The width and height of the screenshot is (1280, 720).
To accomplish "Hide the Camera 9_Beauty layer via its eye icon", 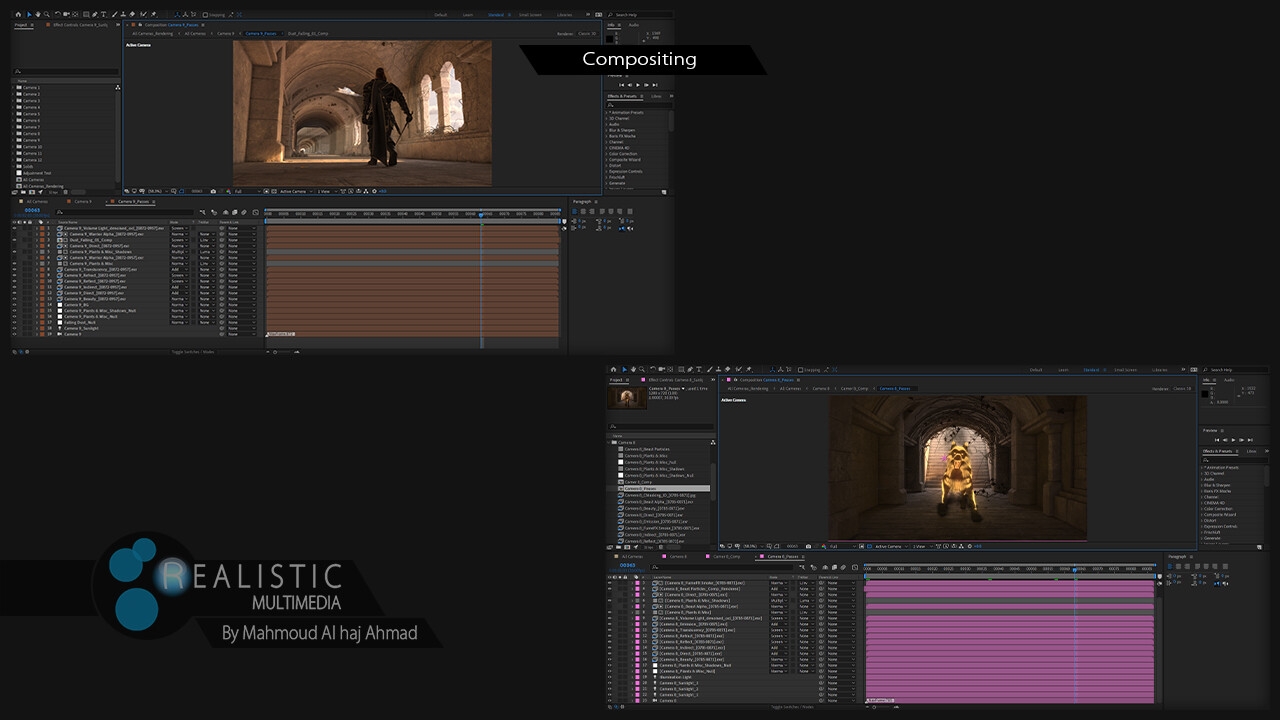I will tap(14, 299).
